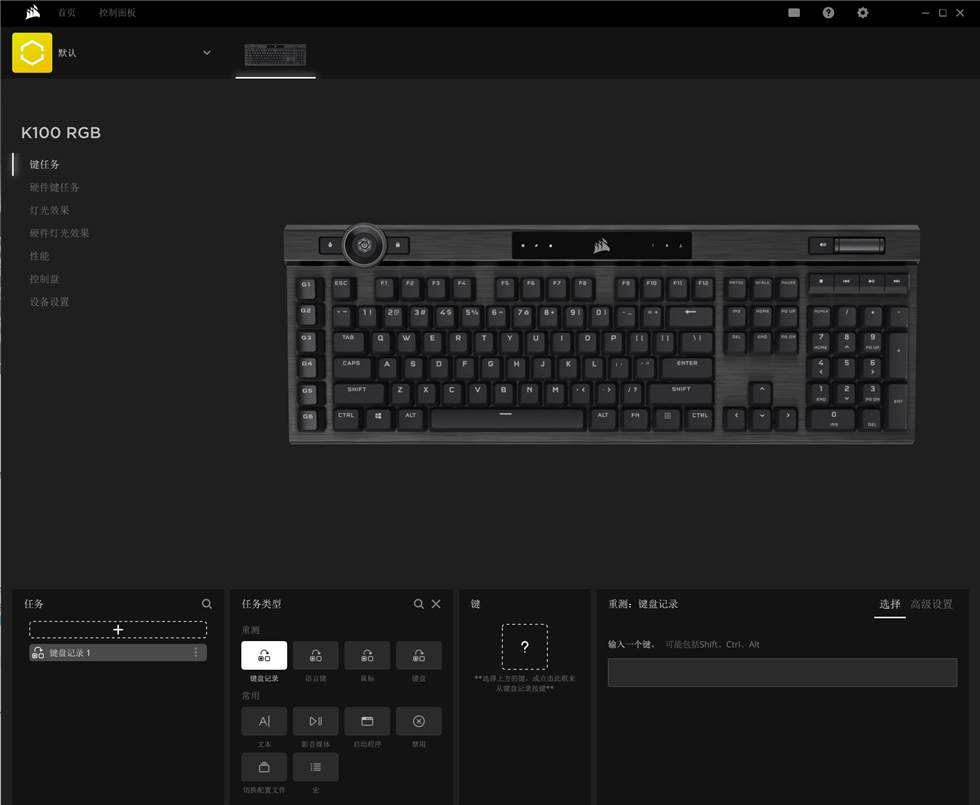Select the G4 macro key
This screenshot has width=980, height=805.
[x=307, y=366]
